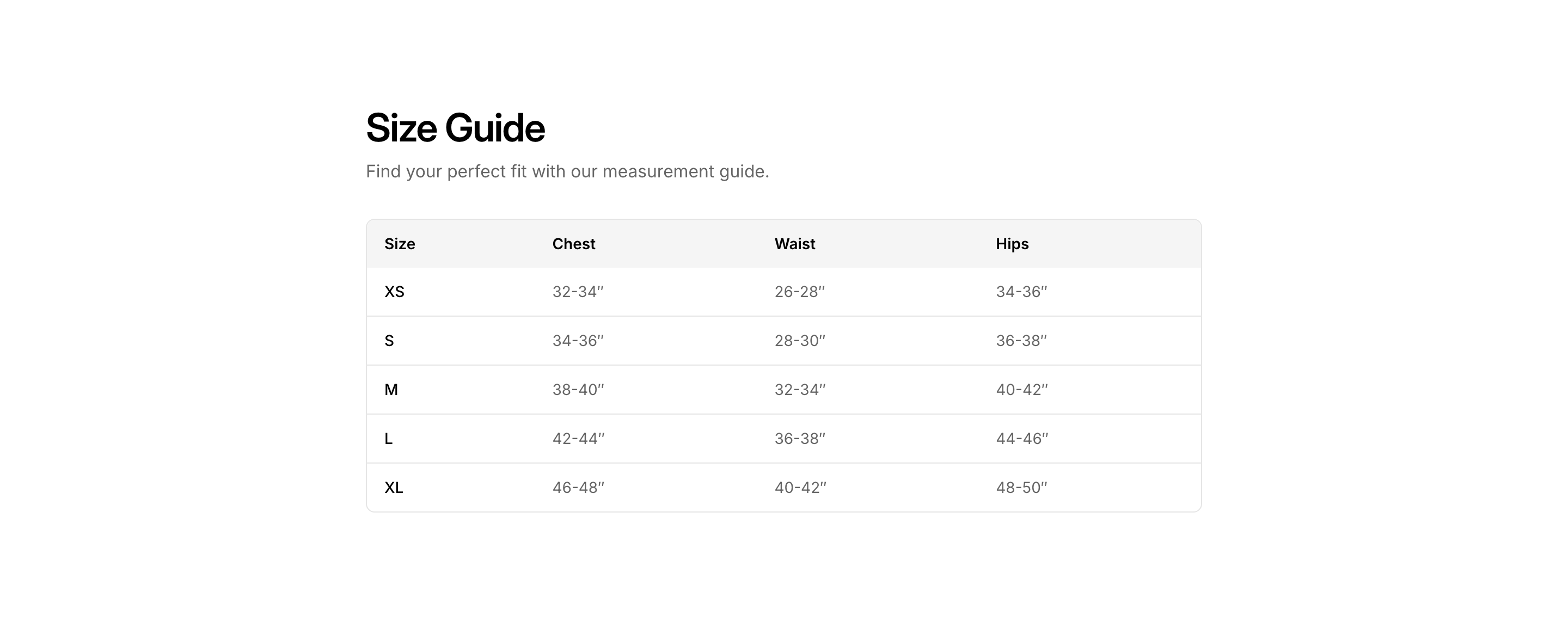
Task: Click the measurement guide subtitle text
Action: (x=567, y=171)
